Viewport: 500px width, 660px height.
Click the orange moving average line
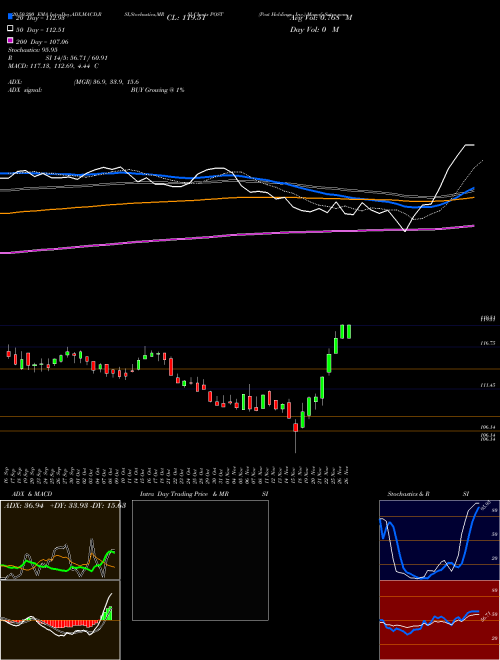[238, 198]
